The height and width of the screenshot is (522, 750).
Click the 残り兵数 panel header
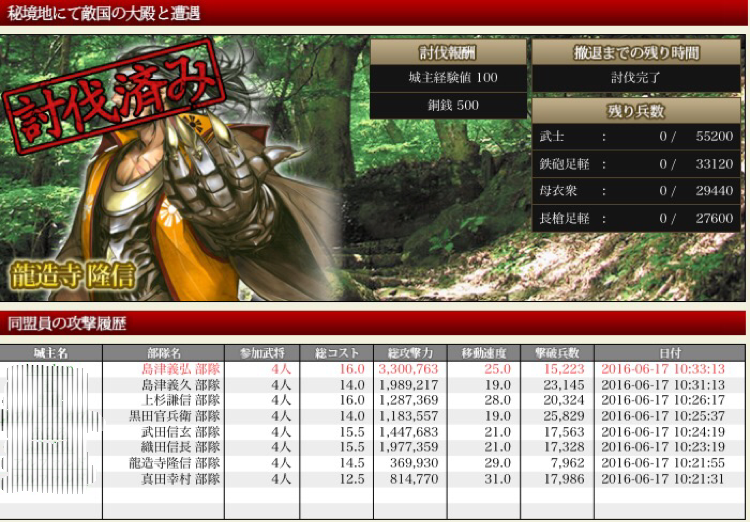(x=636, y=111)
